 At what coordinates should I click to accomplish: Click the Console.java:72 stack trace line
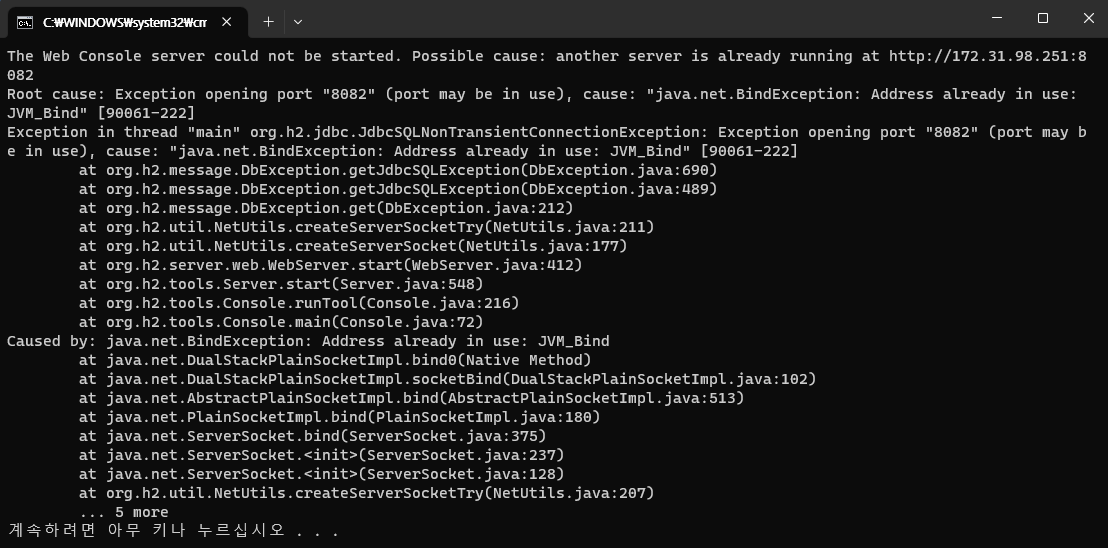[x=281, y=322]
